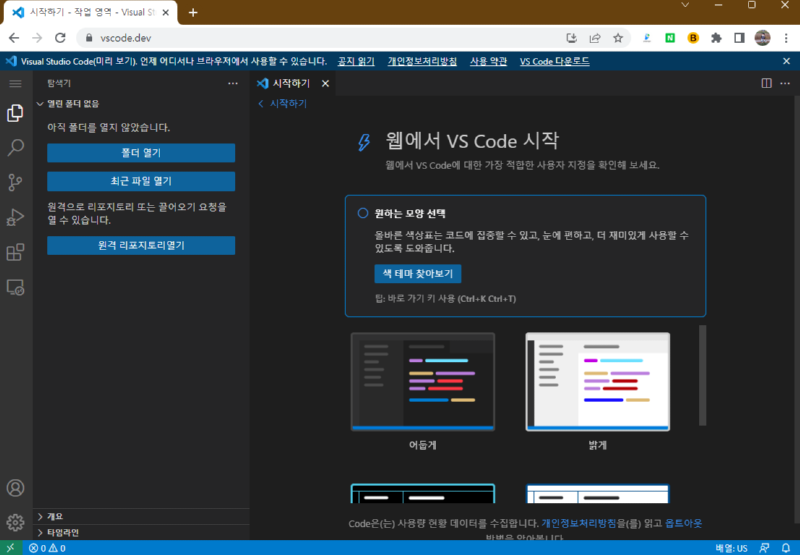This screenshot has width=800, height=555.
Task: Open the hamburger application menu
Action: tap(15, 84)
